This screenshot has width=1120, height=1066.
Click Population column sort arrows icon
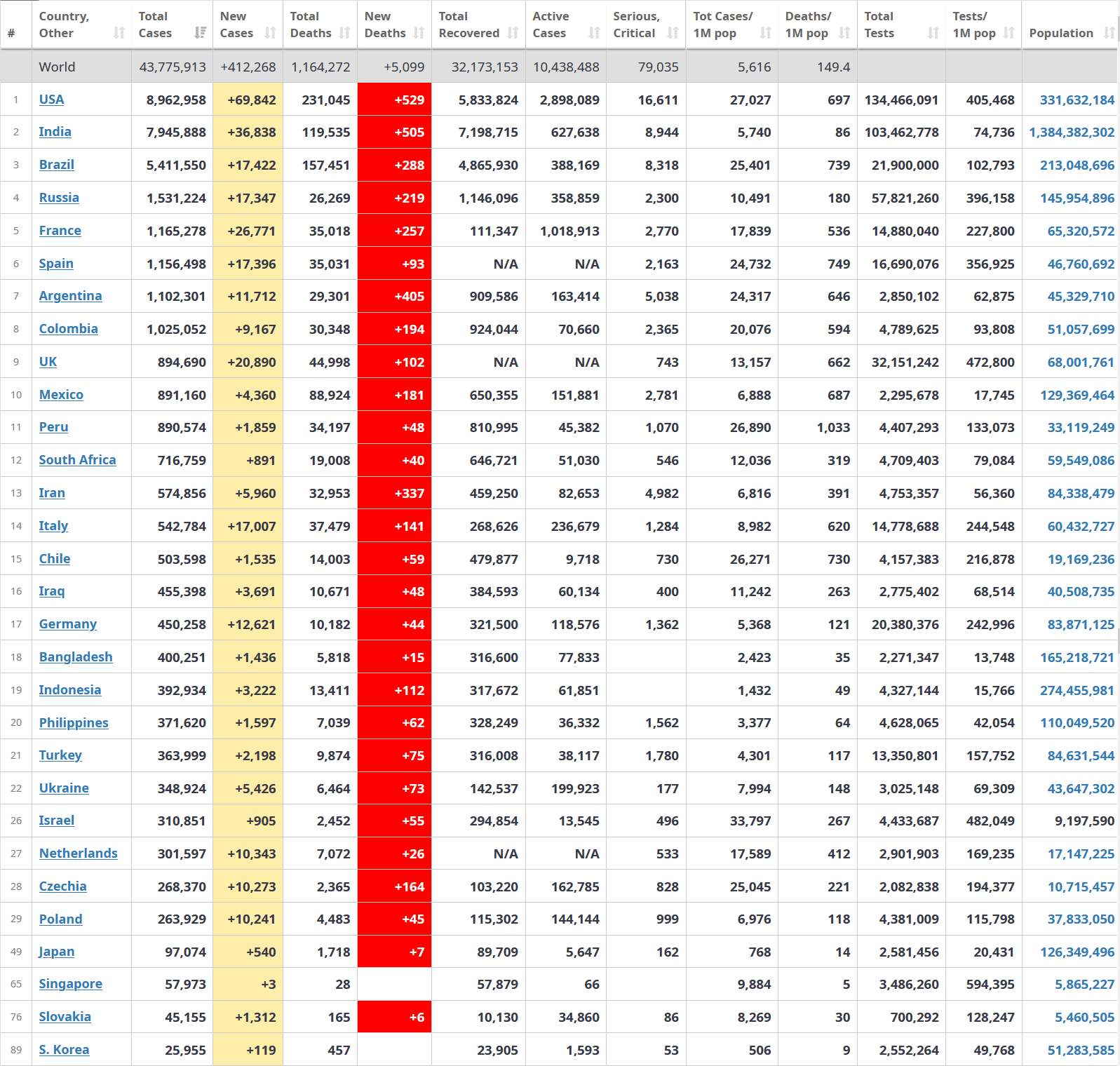pos(1109,33)
